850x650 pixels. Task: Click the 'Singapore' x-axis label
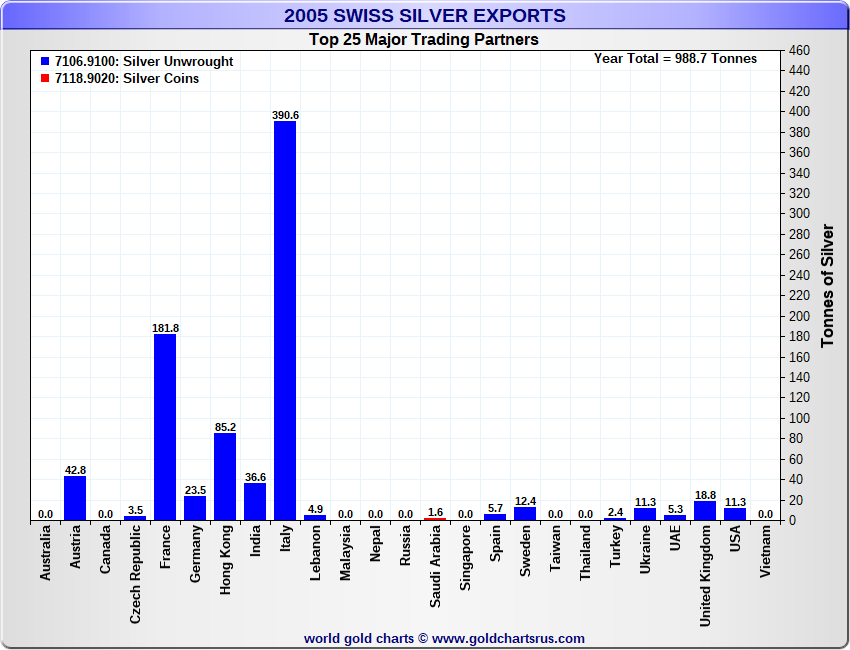(x=465, y=557)
